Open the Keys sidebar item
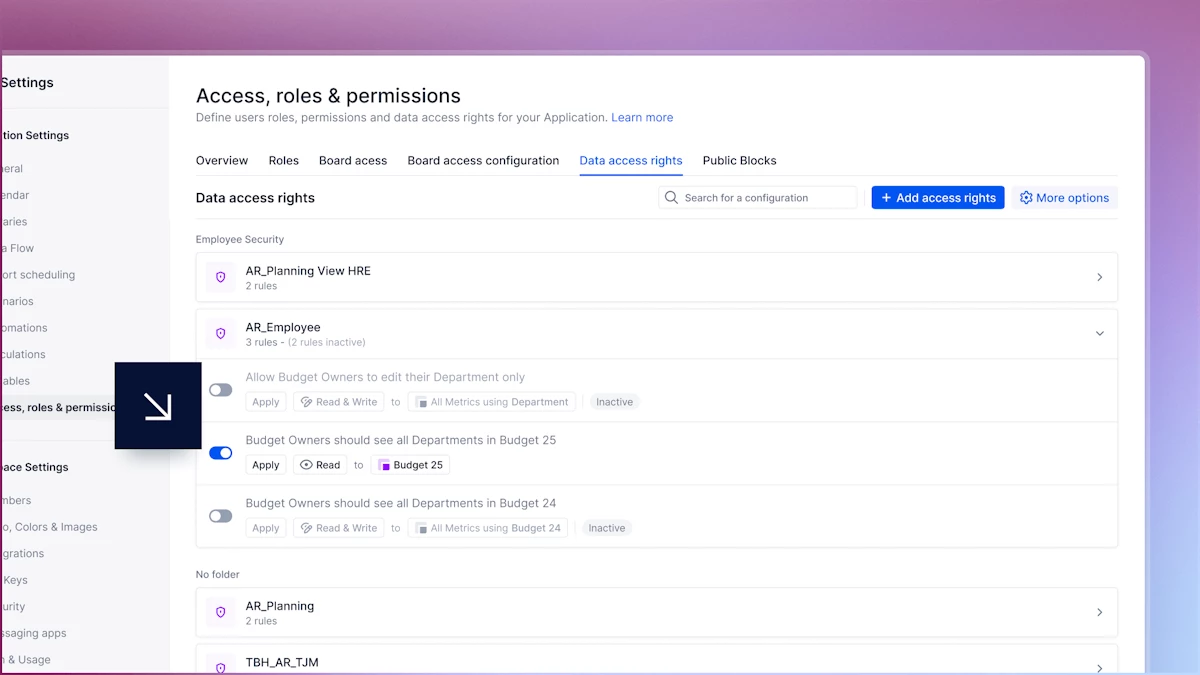 [x=14, y=580]
